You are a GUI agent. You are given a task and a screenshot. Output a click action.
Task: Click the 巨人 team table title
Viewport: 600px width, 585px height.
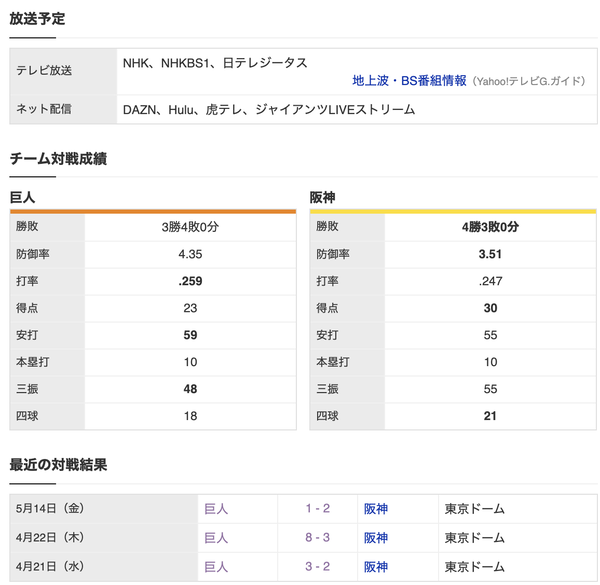(22, 197)
